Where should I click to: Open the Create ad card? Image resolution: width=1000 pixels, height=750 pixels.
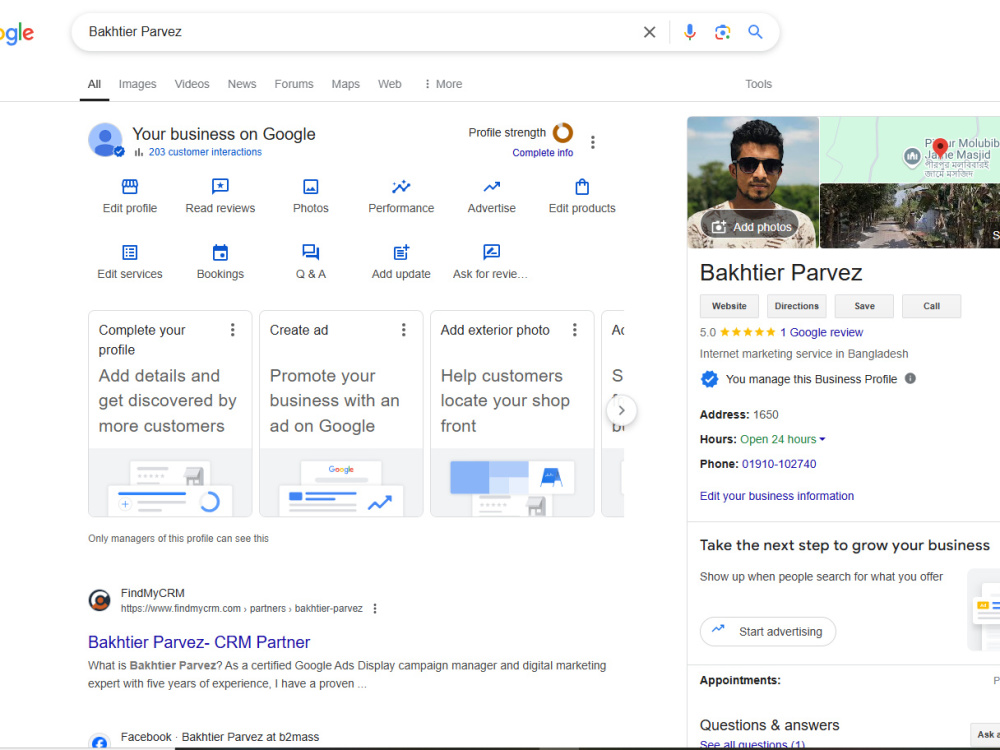[341, 414]
